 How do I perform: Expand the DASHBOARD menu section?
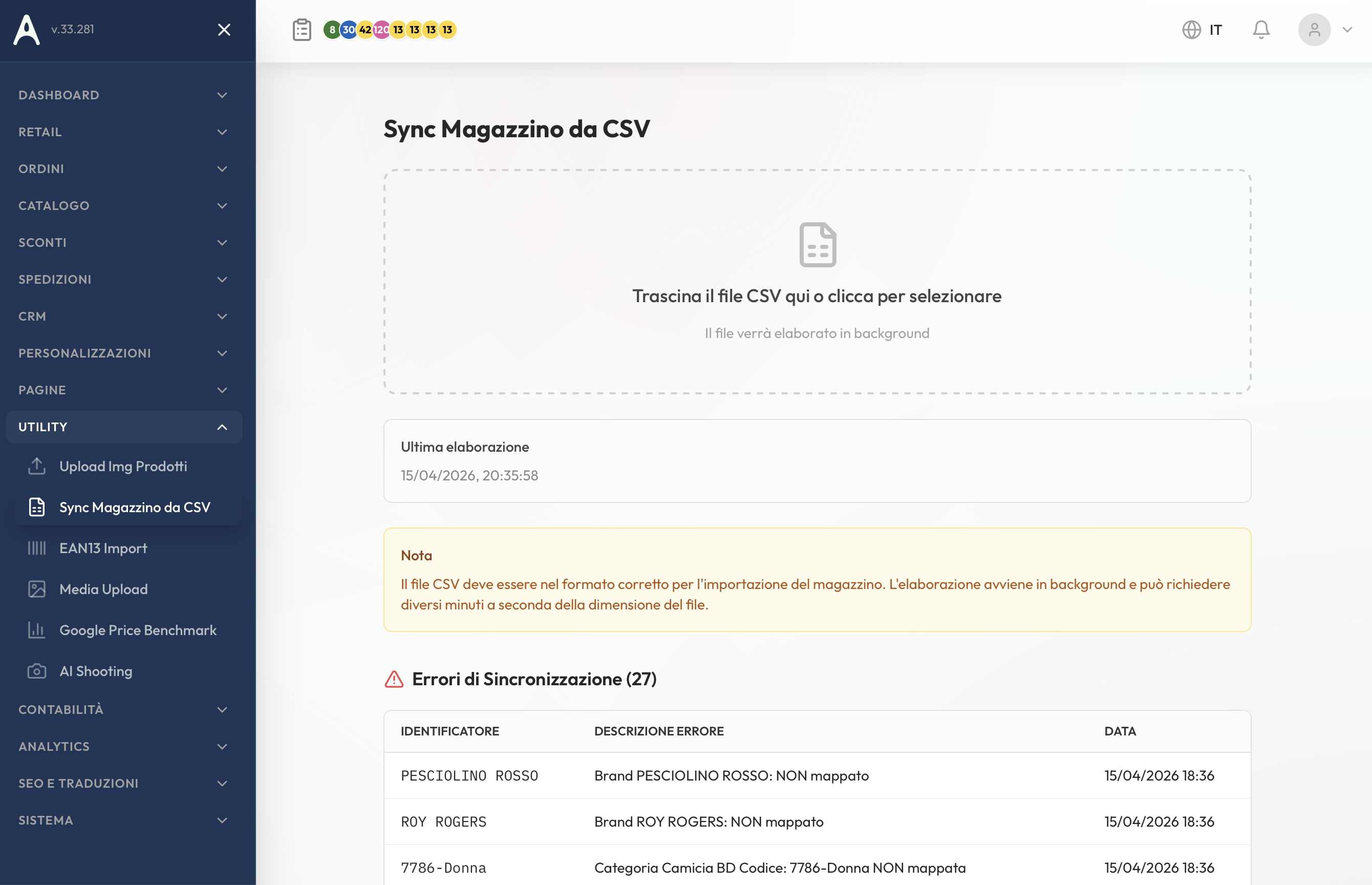click(x=124, y=95)
